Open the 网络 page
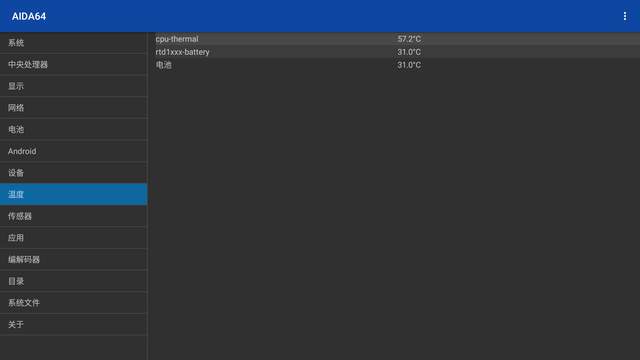 tap(73, 108)
